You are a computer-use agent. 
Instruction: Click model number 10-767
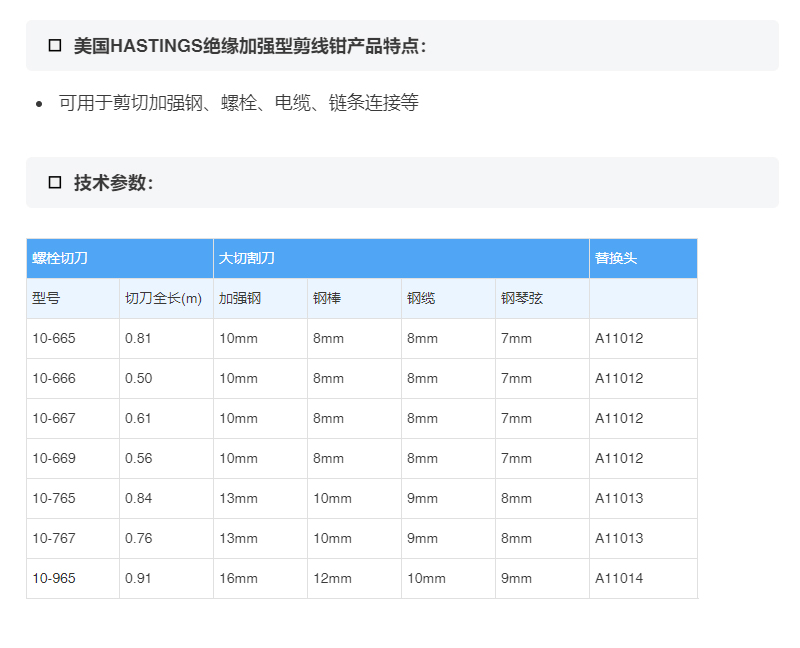point(54,538)
